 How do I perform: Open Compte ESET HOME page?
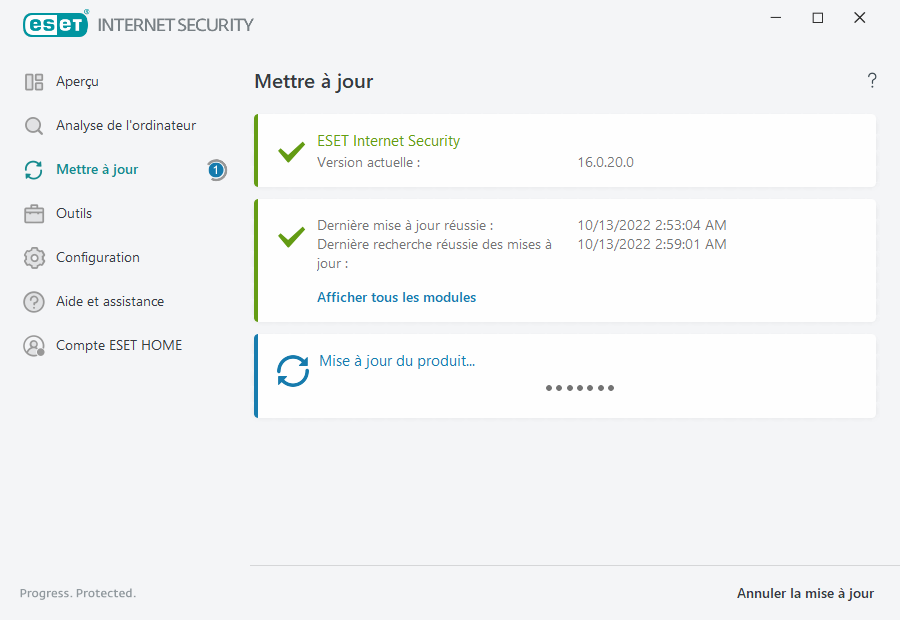(x=119, y=346)
